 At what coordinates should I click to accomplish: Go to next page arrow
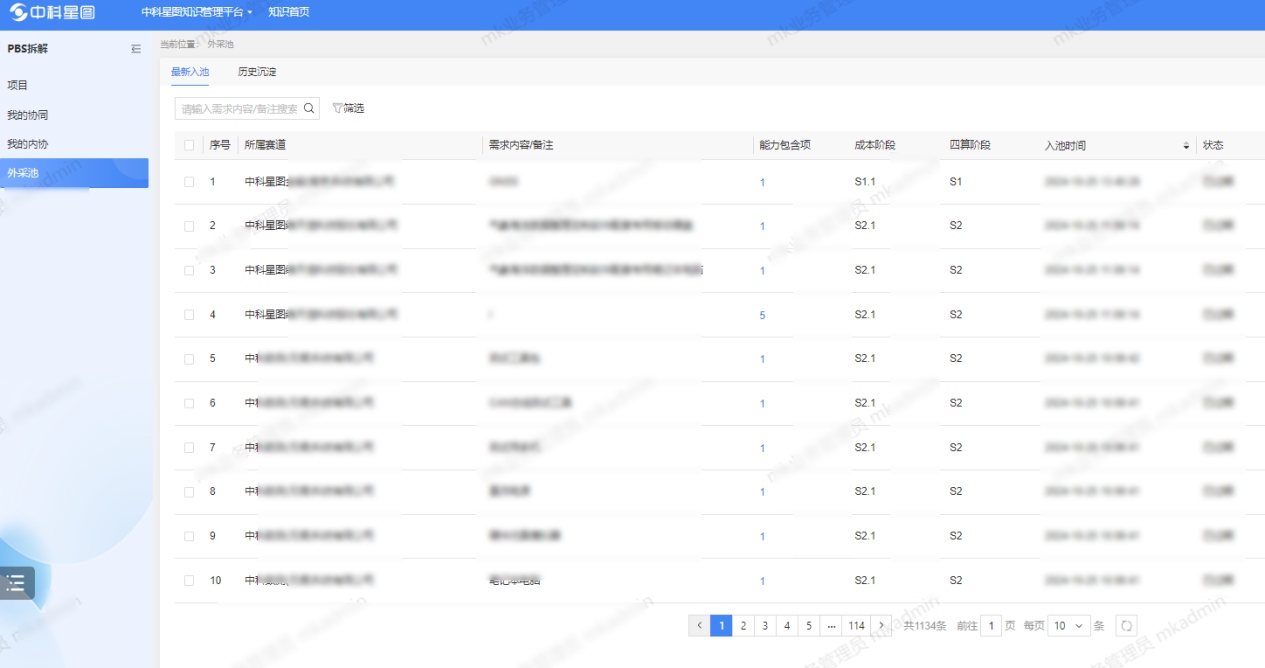coord(880,626)
